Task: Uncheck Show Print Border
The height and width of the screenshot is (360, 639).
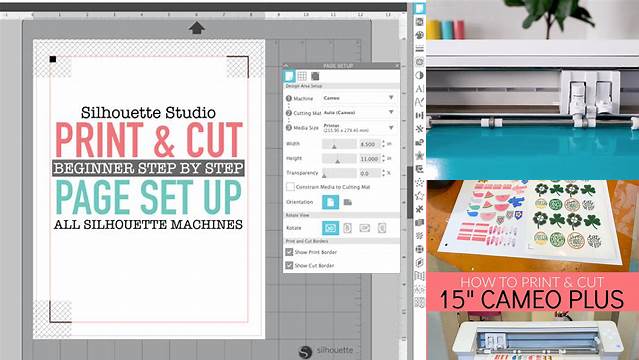Action: pos(289,252)
